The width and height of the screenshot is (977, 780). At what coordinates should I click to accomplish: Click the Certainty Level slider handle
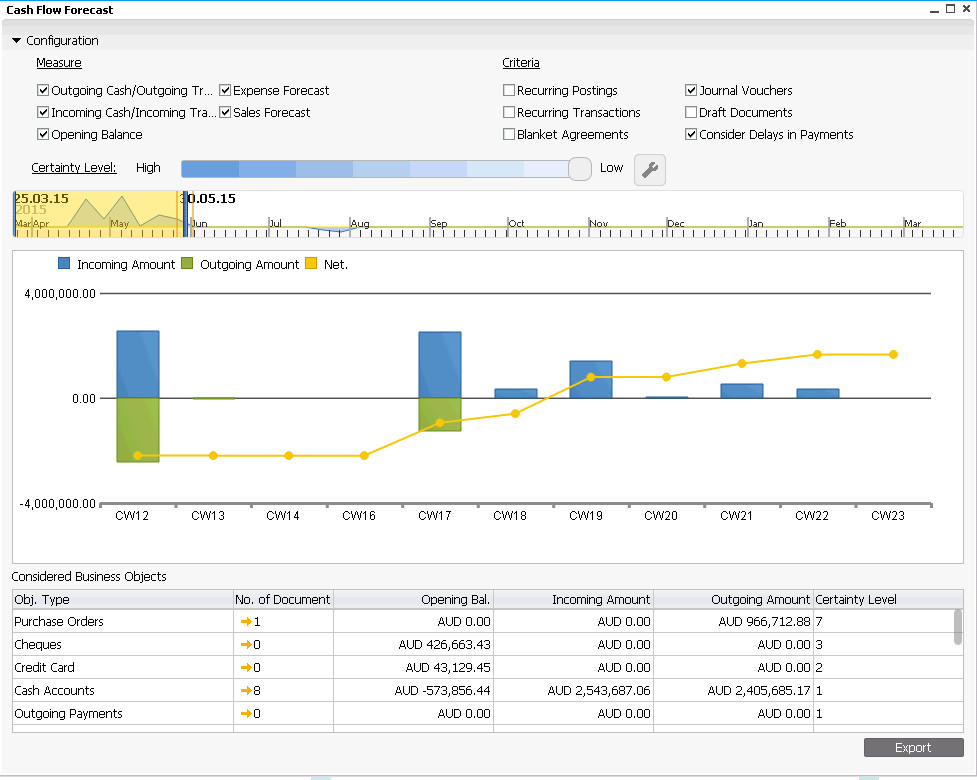click(x=579, y=169)
